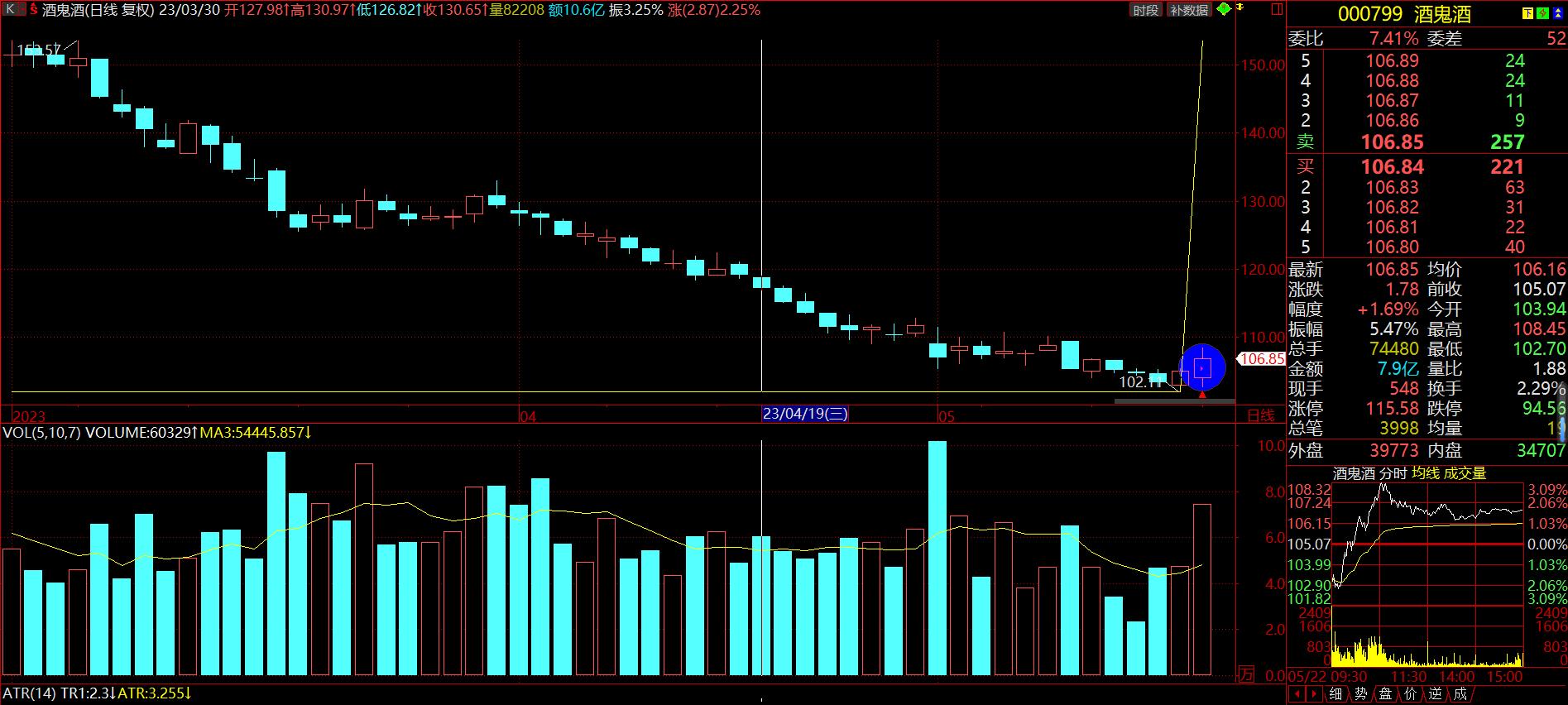Click the red S dollar icon

pos(34,10)
